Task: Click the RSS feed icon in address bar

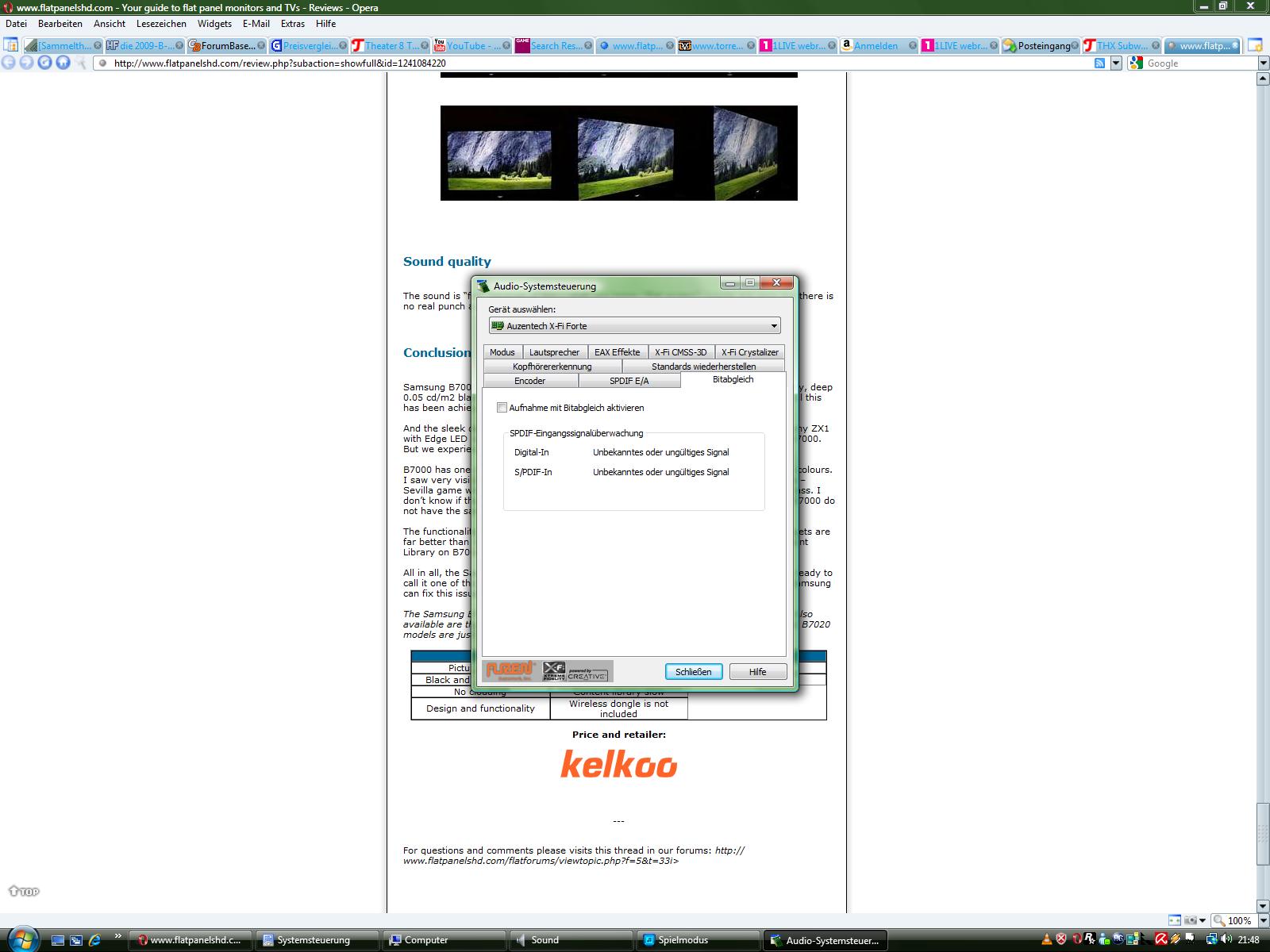Action: (1099, 63)
